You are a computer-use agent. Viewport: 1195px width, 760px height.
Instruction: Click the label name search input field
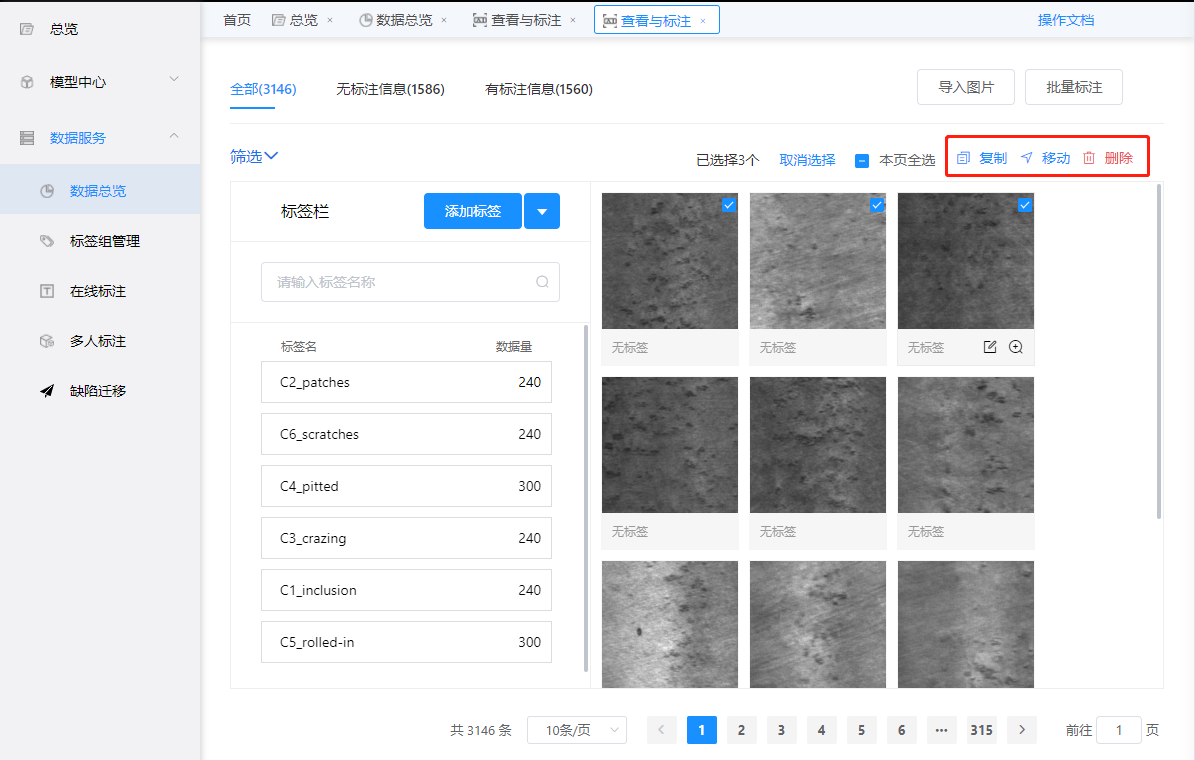(410, 282)
